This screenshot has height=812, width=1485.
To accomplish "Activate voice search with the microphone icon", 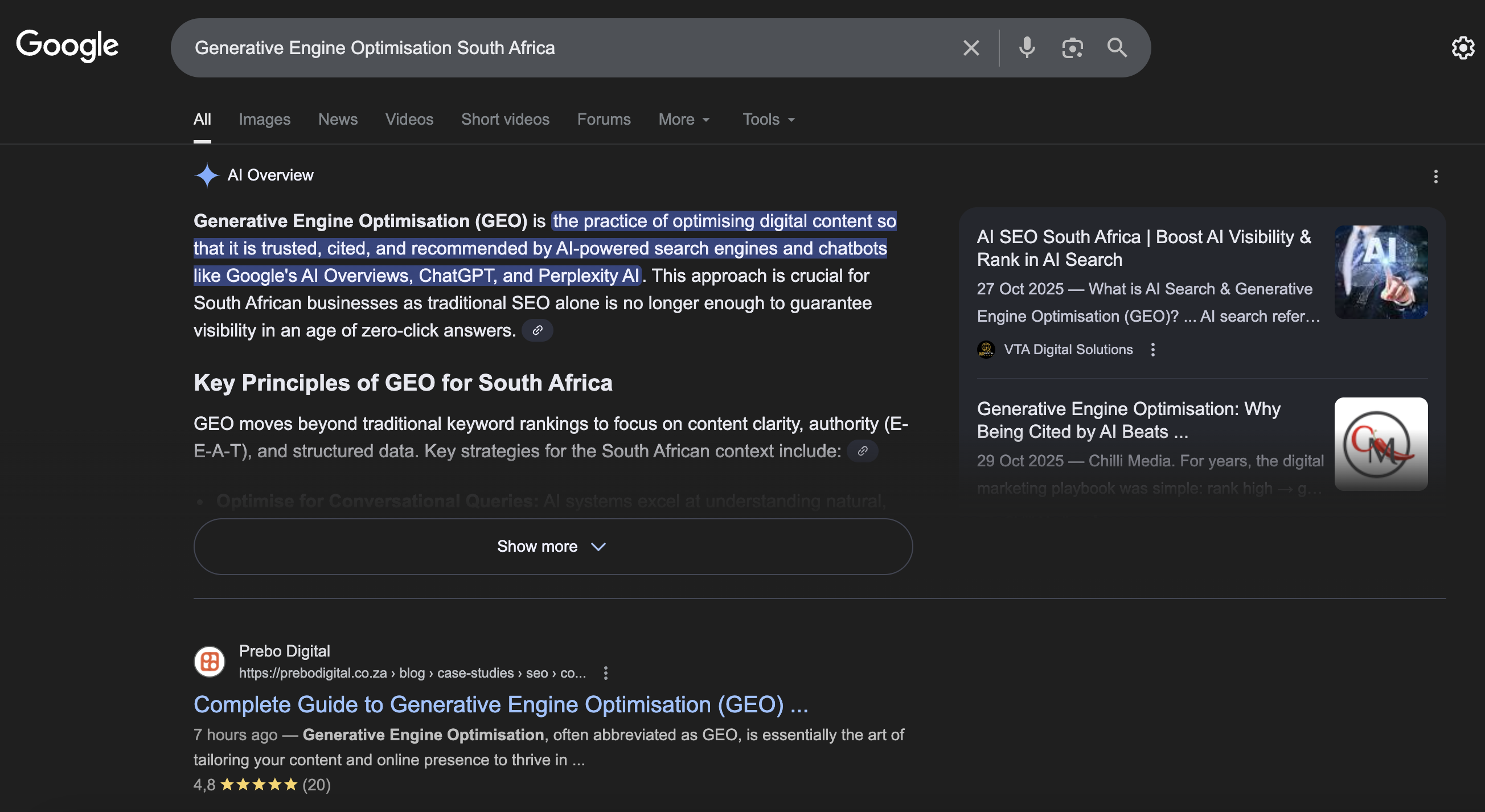I will tap(1026, 47).
